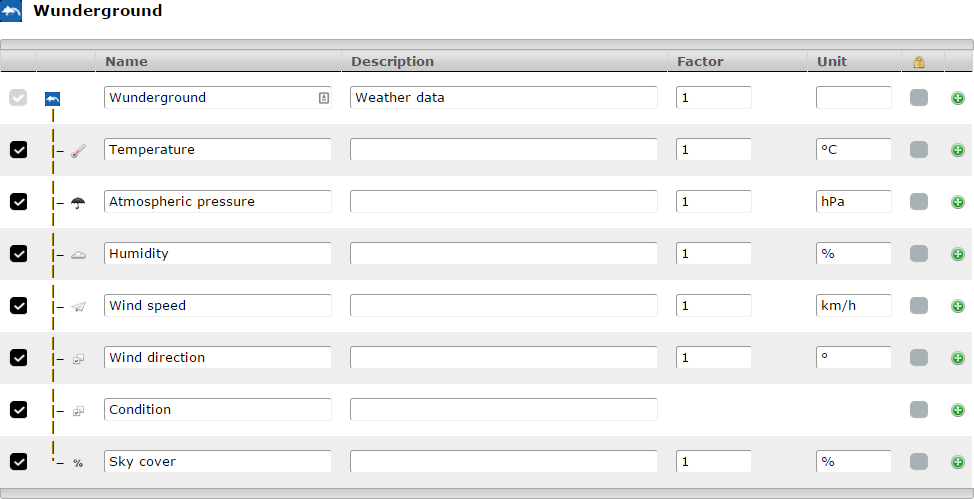Edit the Weather data description field
The width and height of the screenshot is (974, 499).
pyautogui.click(x=504, y=98)
